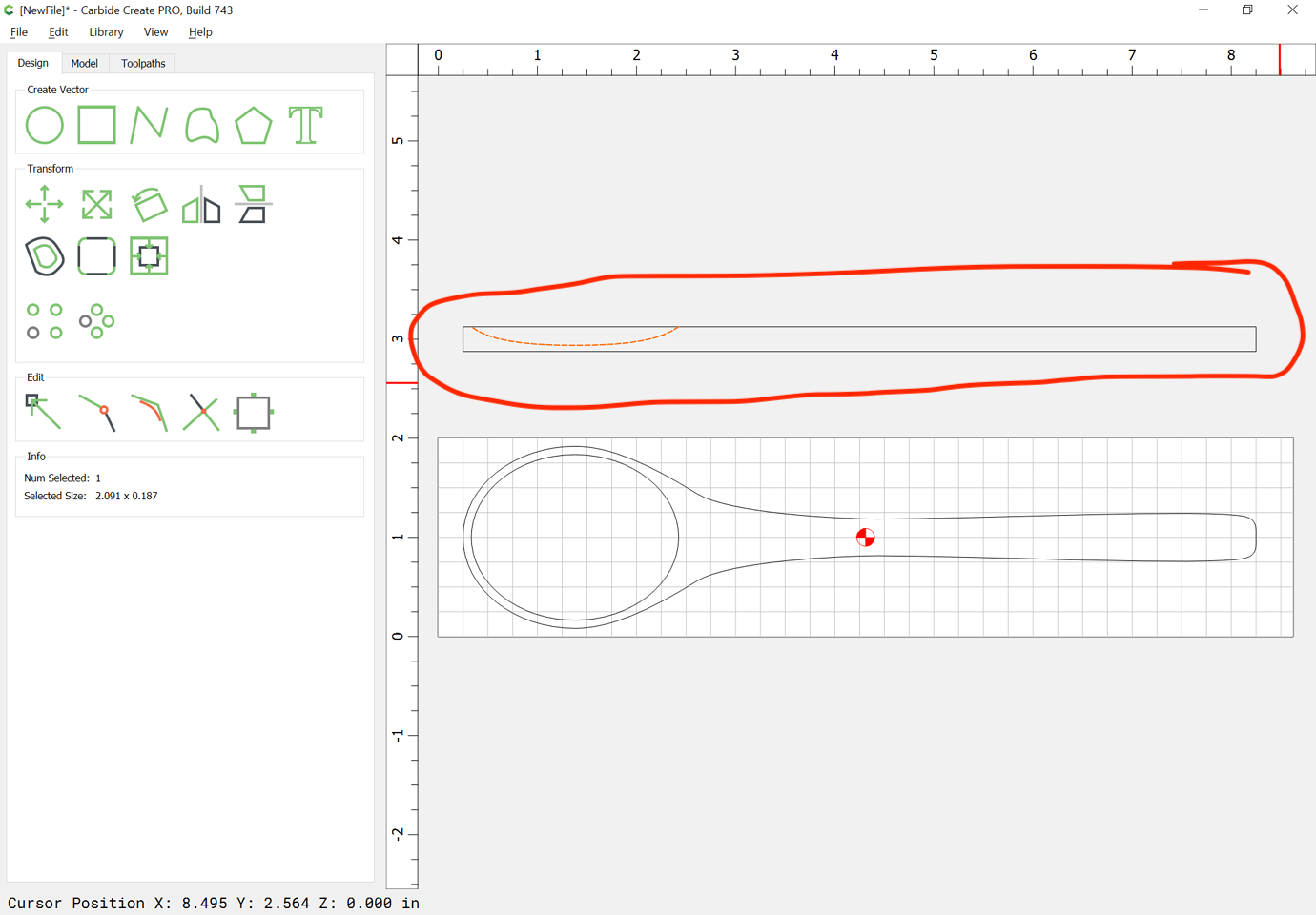Click the 'Selected Size: 2.091 x 0.187' text
Viewport: 1316px width, 915px height.
91,496
